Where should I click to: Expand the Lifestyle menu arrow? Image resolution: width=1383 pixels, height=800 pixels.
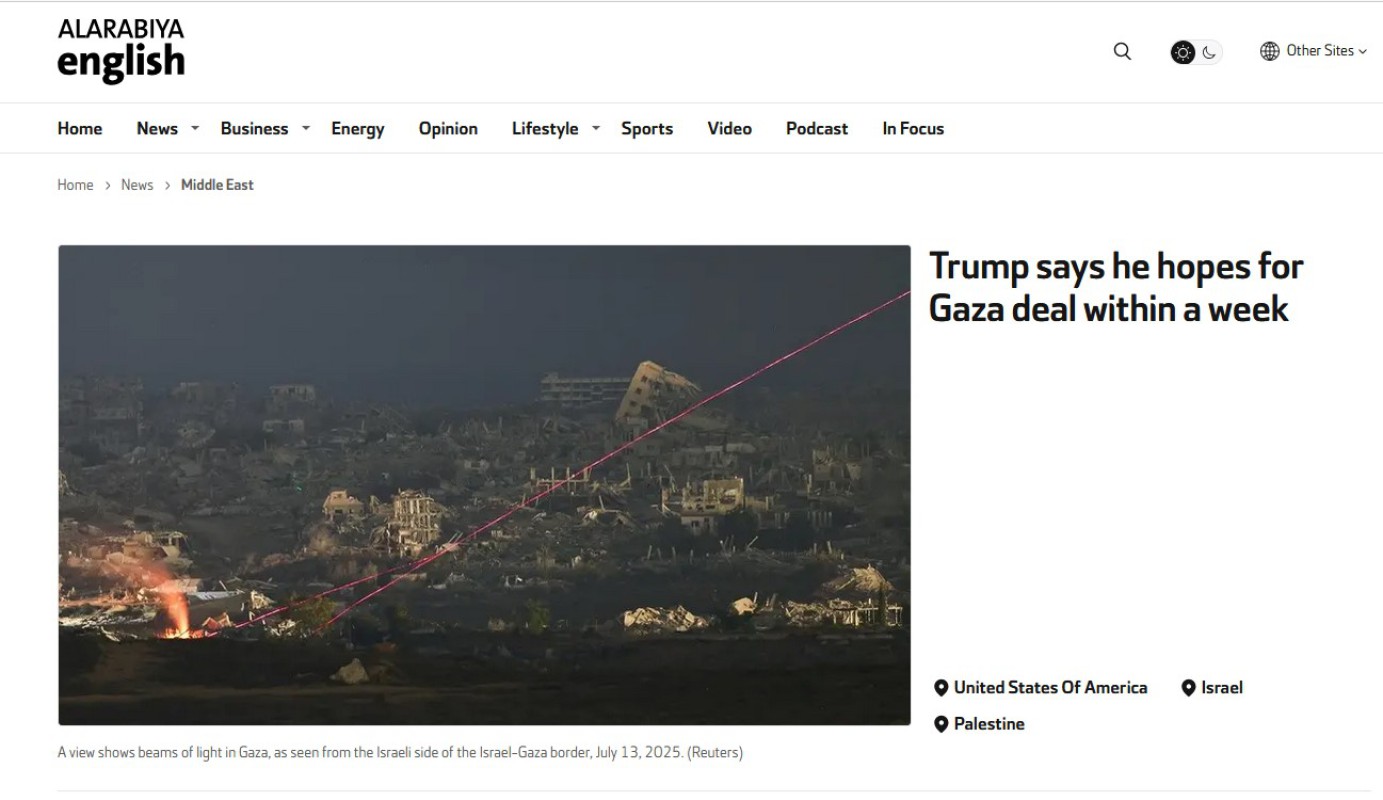(596, 128)
